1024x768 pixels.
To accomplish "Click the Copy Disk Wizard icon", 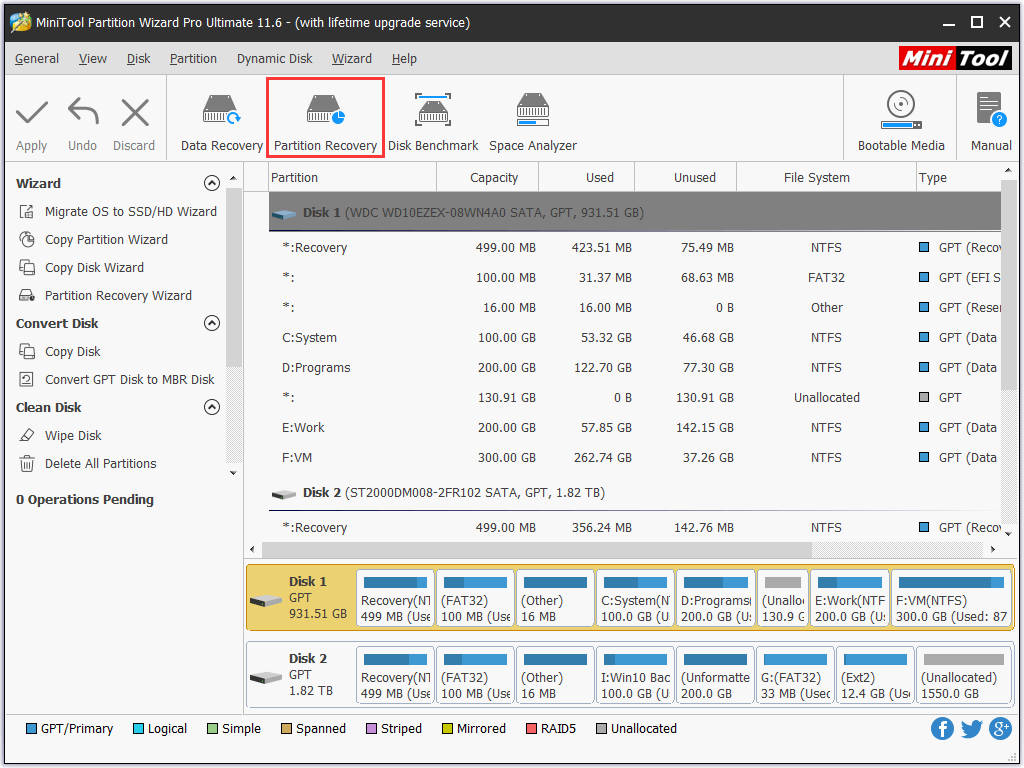I will (27, 268).
